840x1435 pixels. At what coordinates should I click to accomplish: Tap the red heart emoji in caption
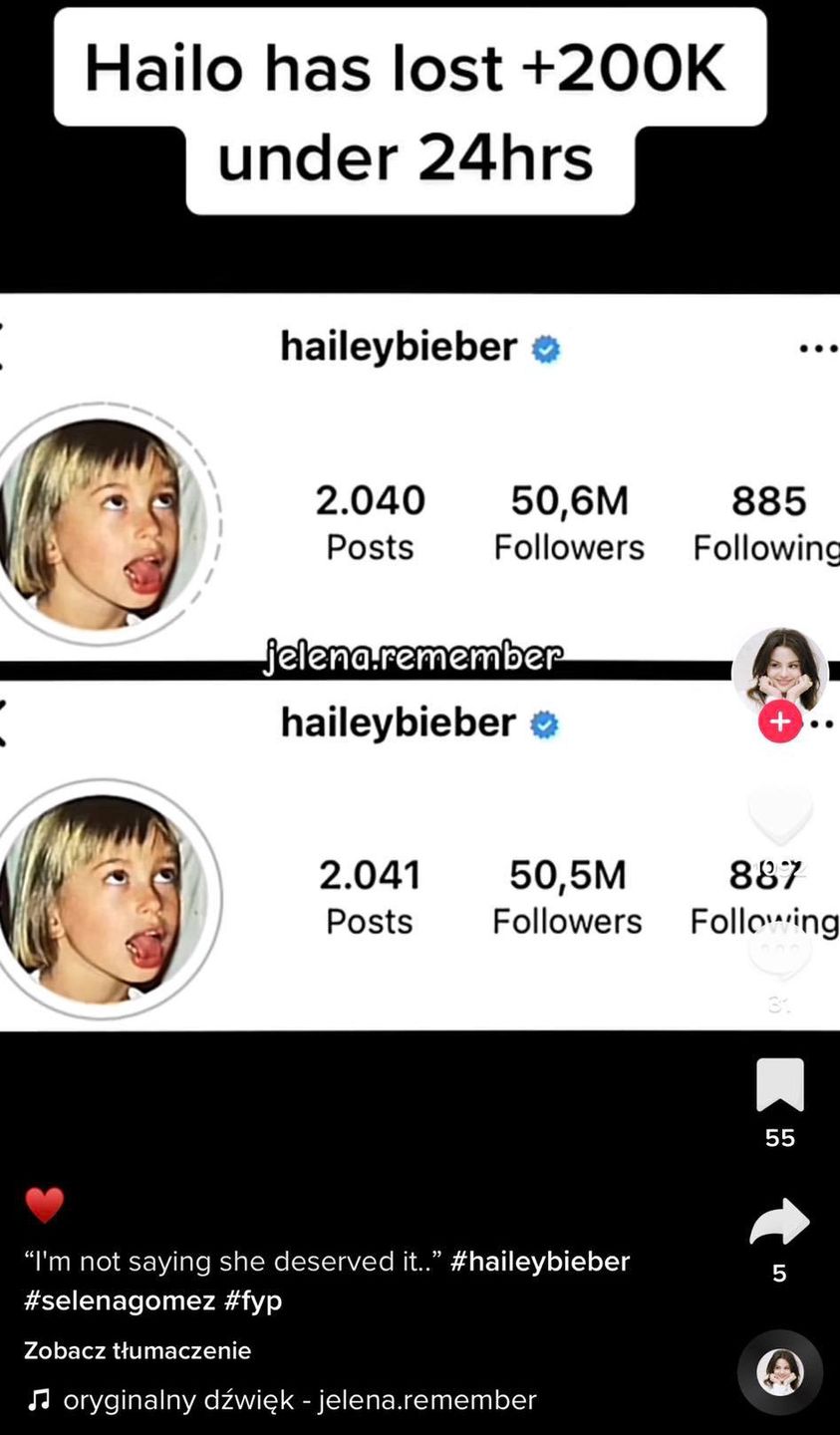tap(44, 1206)
